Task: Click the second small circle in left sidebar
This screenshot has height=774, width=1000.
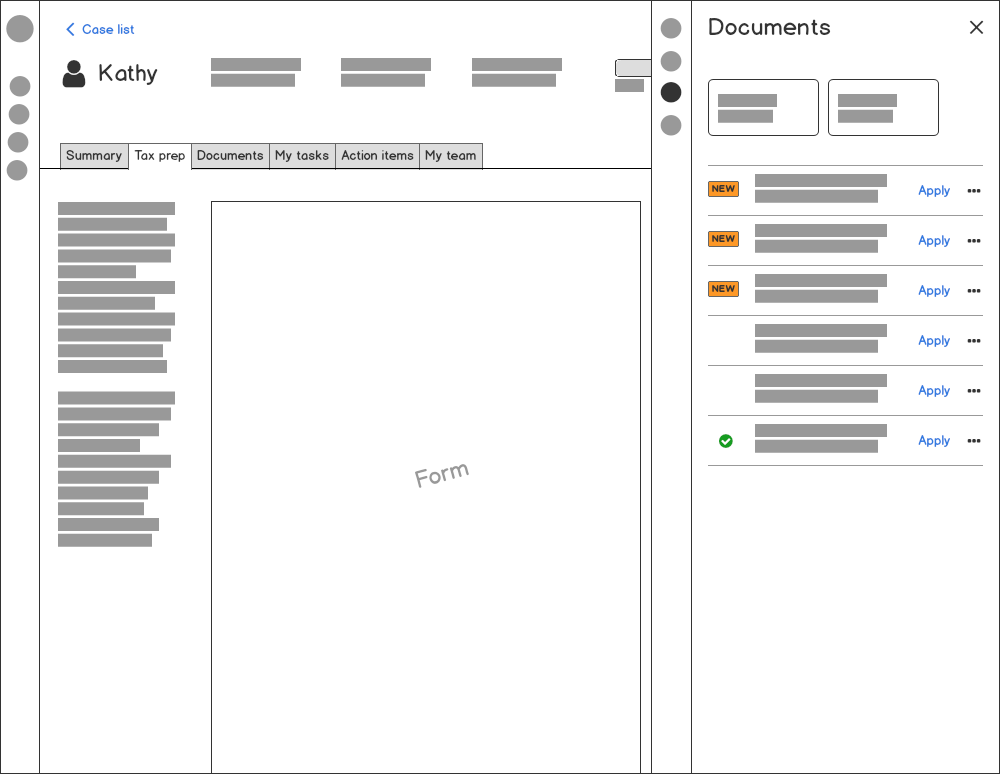Action: 19,114
